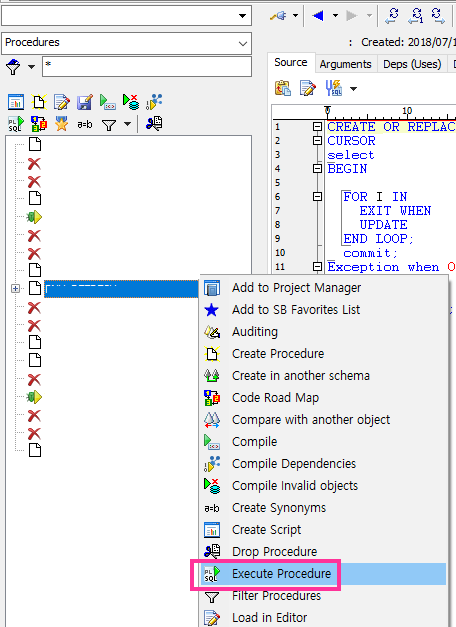This screenshot has width=456, height=627.
Task: Open the dropdown arrow beside the connection plug icon
Action: coord(296,16)
